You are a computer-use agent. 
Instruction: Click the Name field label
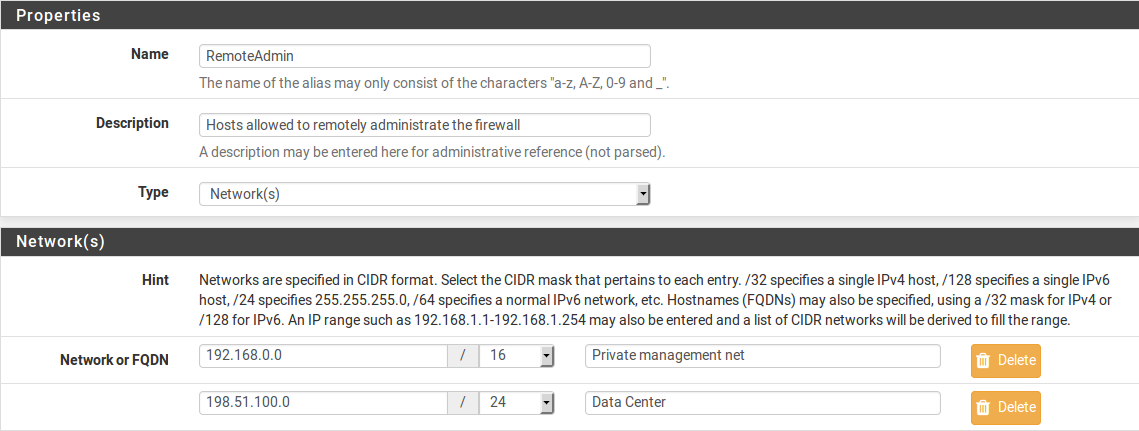(150, 55)
